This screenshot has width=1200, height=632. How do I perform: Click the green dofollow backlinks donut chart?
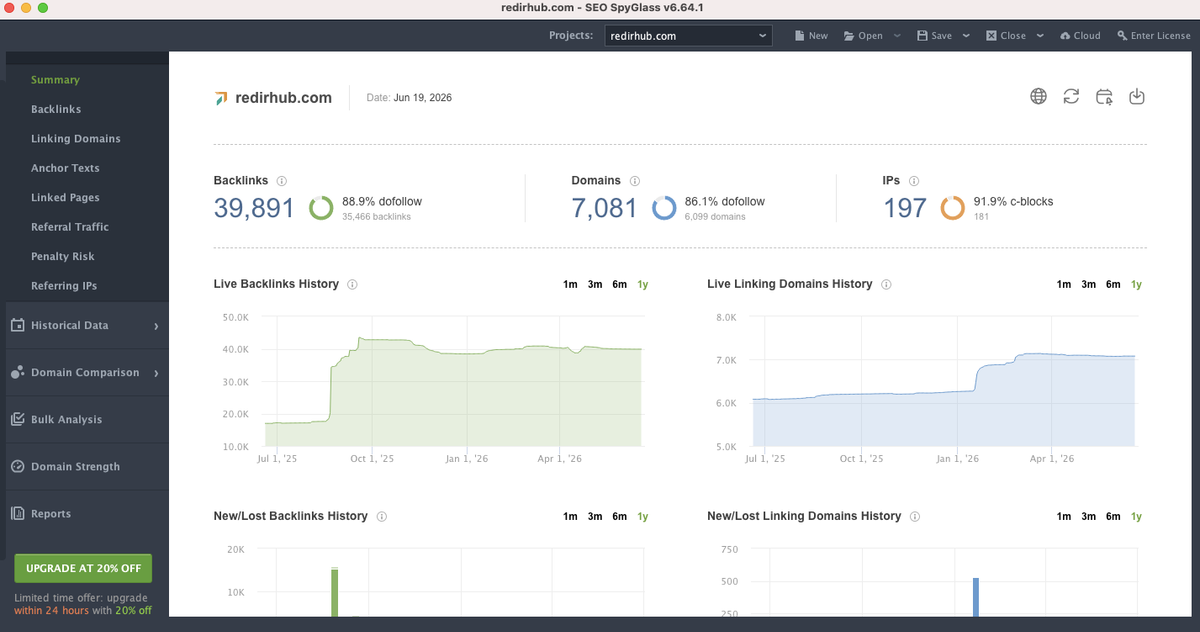[321, 208]
